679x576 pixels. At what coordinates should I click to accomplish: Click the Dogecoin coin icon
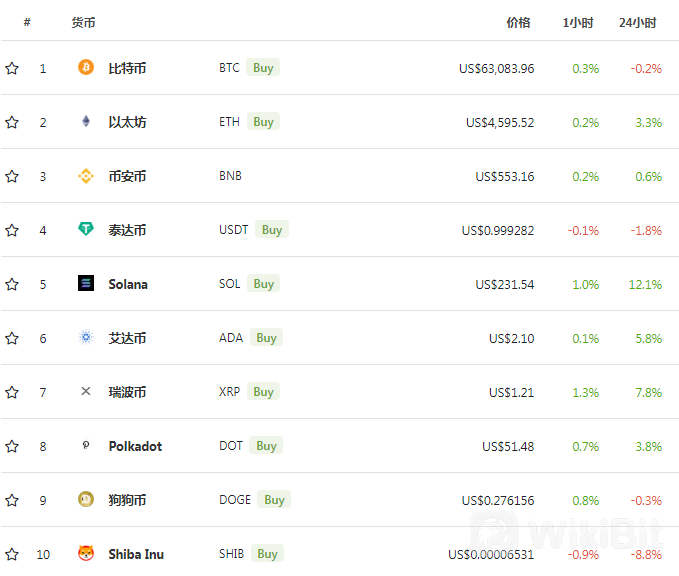[86, 499]
